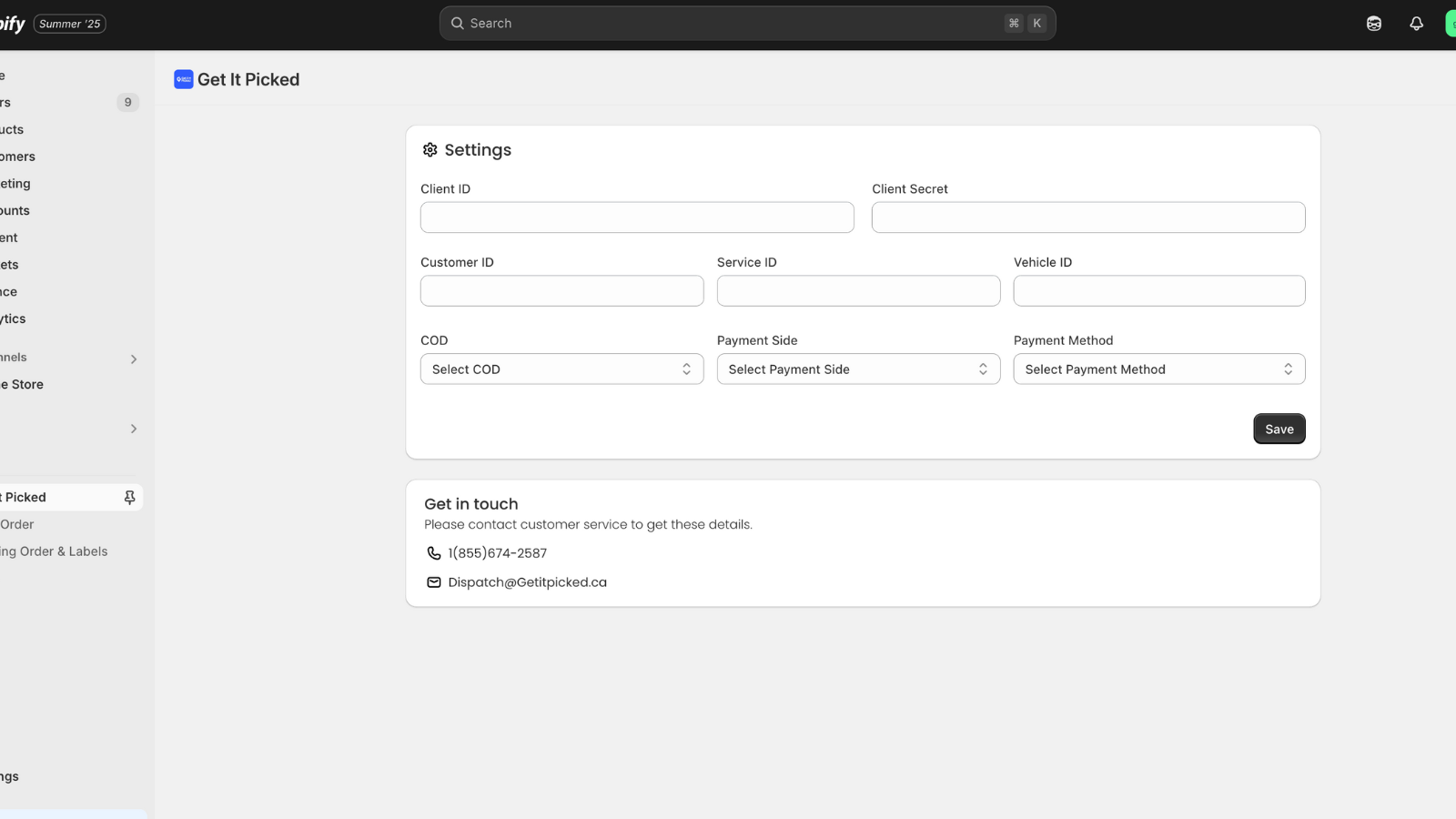Unpin the Get It Picked app with the pin icon
Image resolution: width=1456 pixels, height=819 pixels.
coord(129,498)
